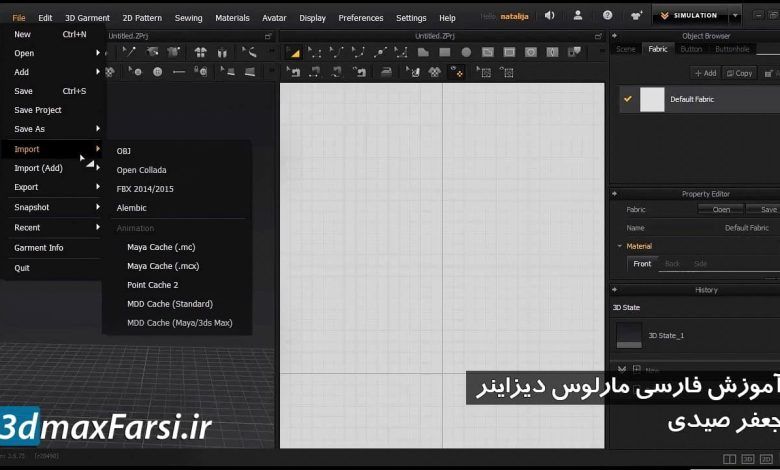Expand the Snapshot submenu

point(54,207)
